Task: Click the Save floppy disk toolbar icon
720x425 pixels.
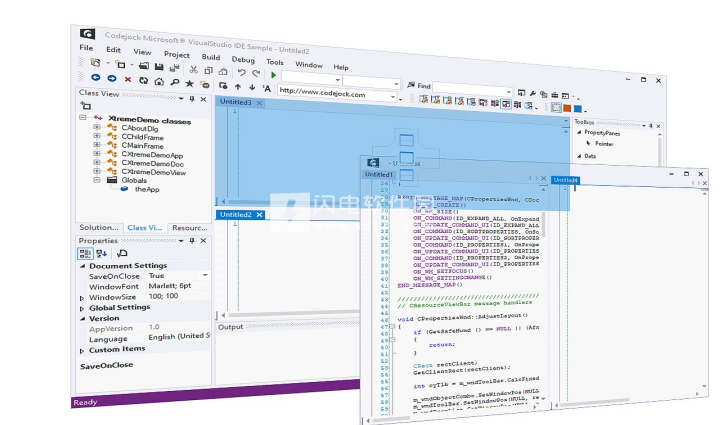Action: 159,67
